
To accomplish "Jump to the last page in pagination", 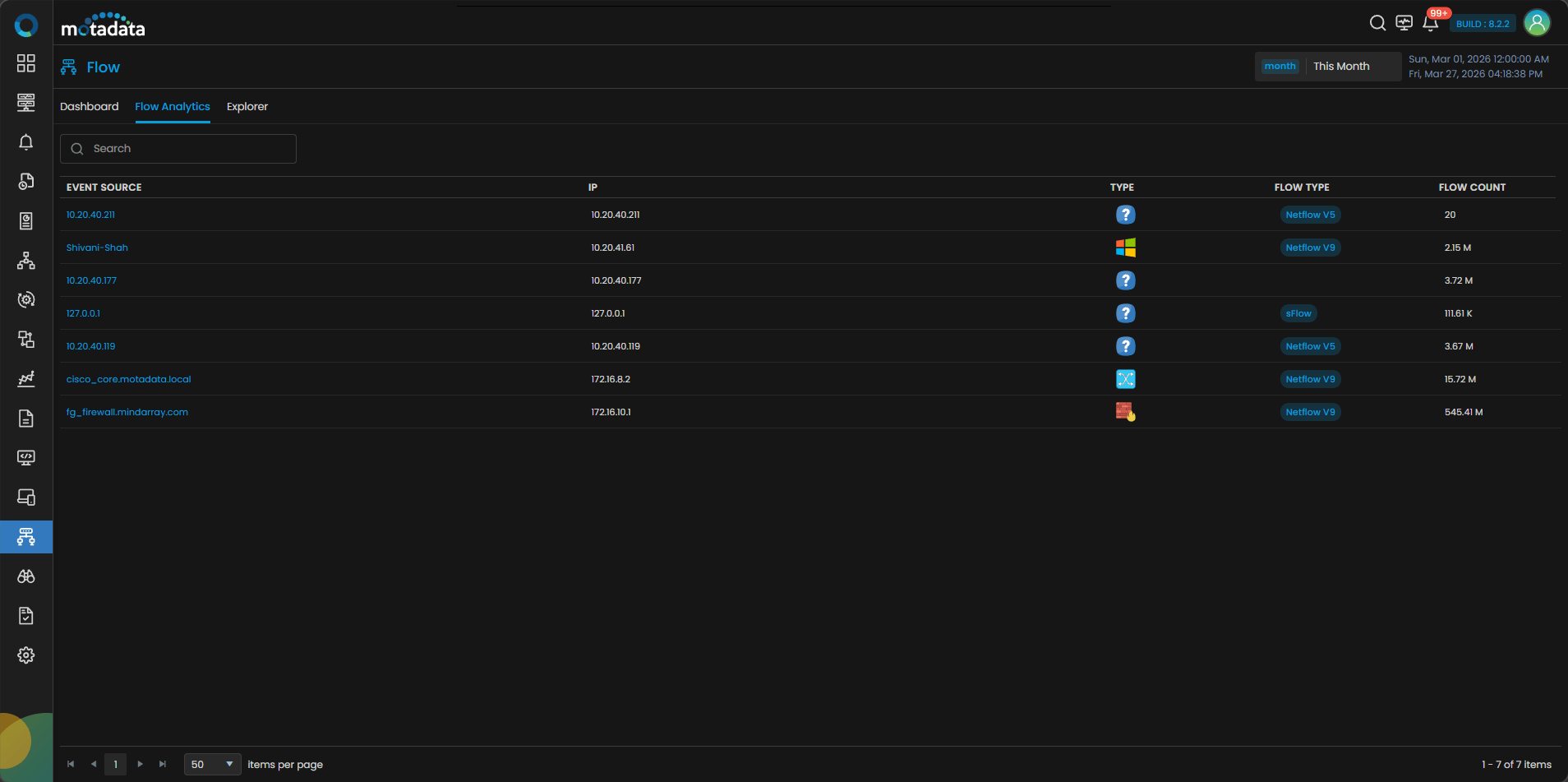I will click(x=163, y=764).
